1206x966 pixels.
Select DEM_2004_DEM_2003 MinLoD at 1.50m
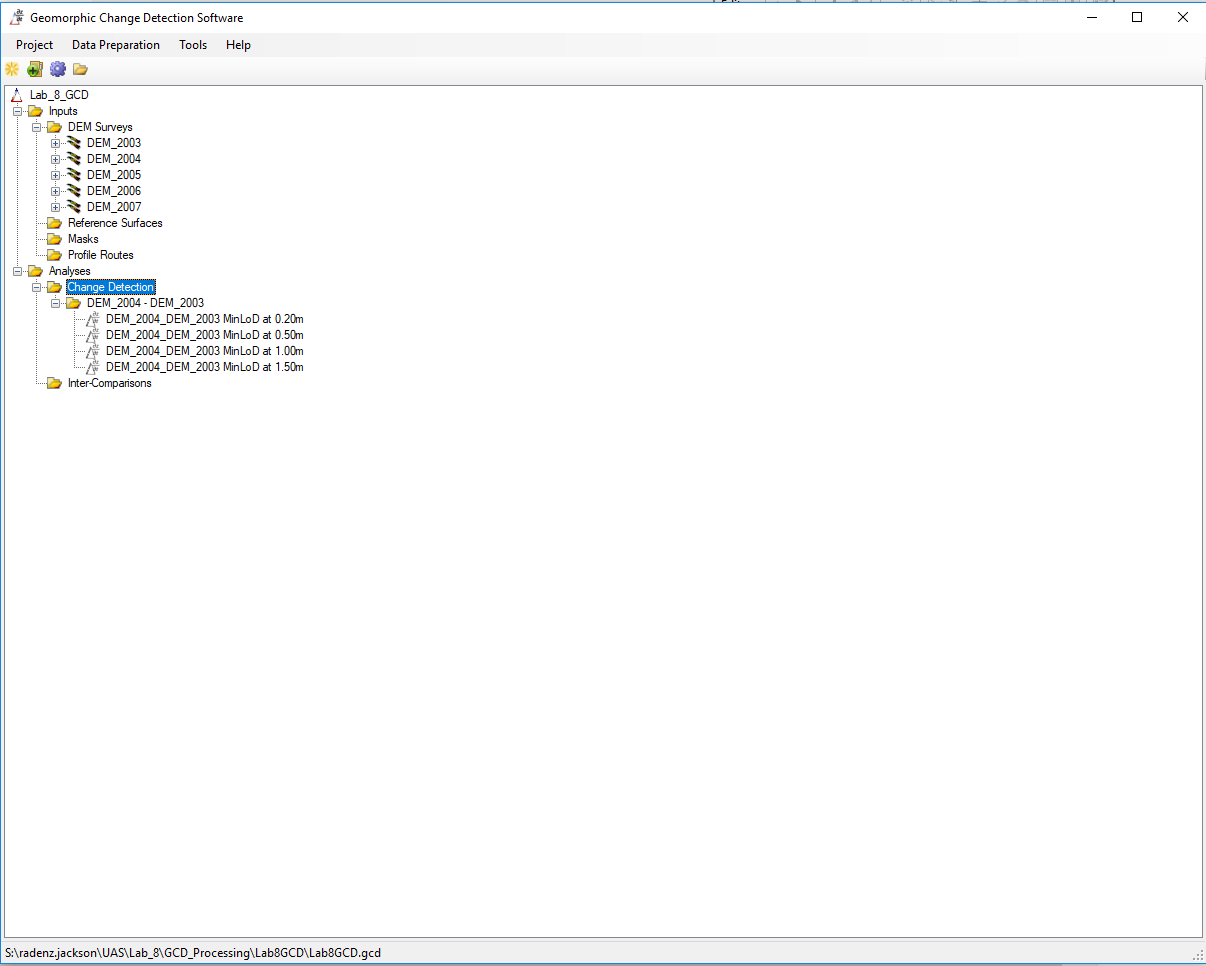[x=205, y=367]
